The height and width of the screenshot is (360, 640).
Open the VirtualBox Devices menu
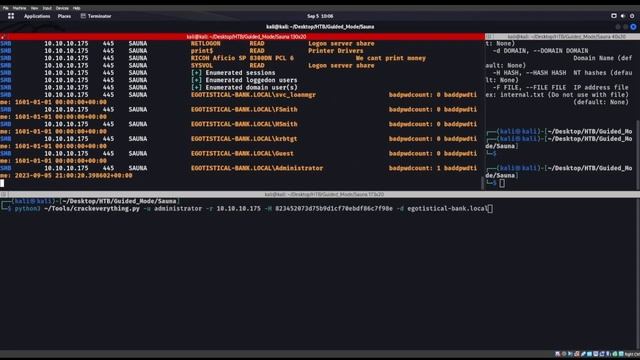[x=62, y=8]
